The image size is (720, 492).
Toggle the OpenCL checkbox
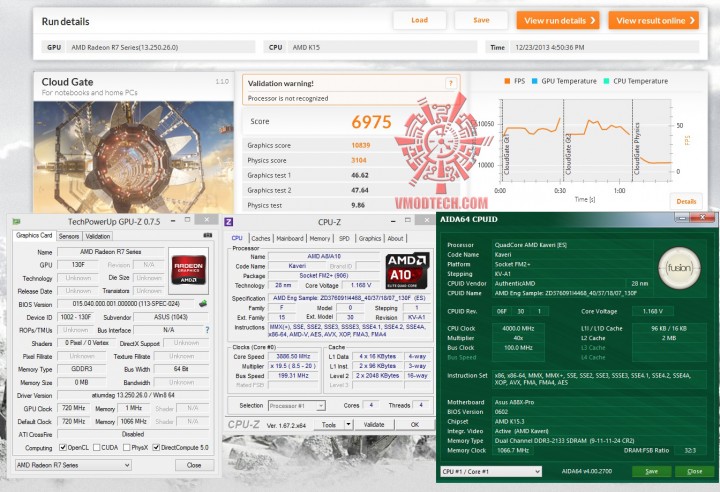point(63,447)
